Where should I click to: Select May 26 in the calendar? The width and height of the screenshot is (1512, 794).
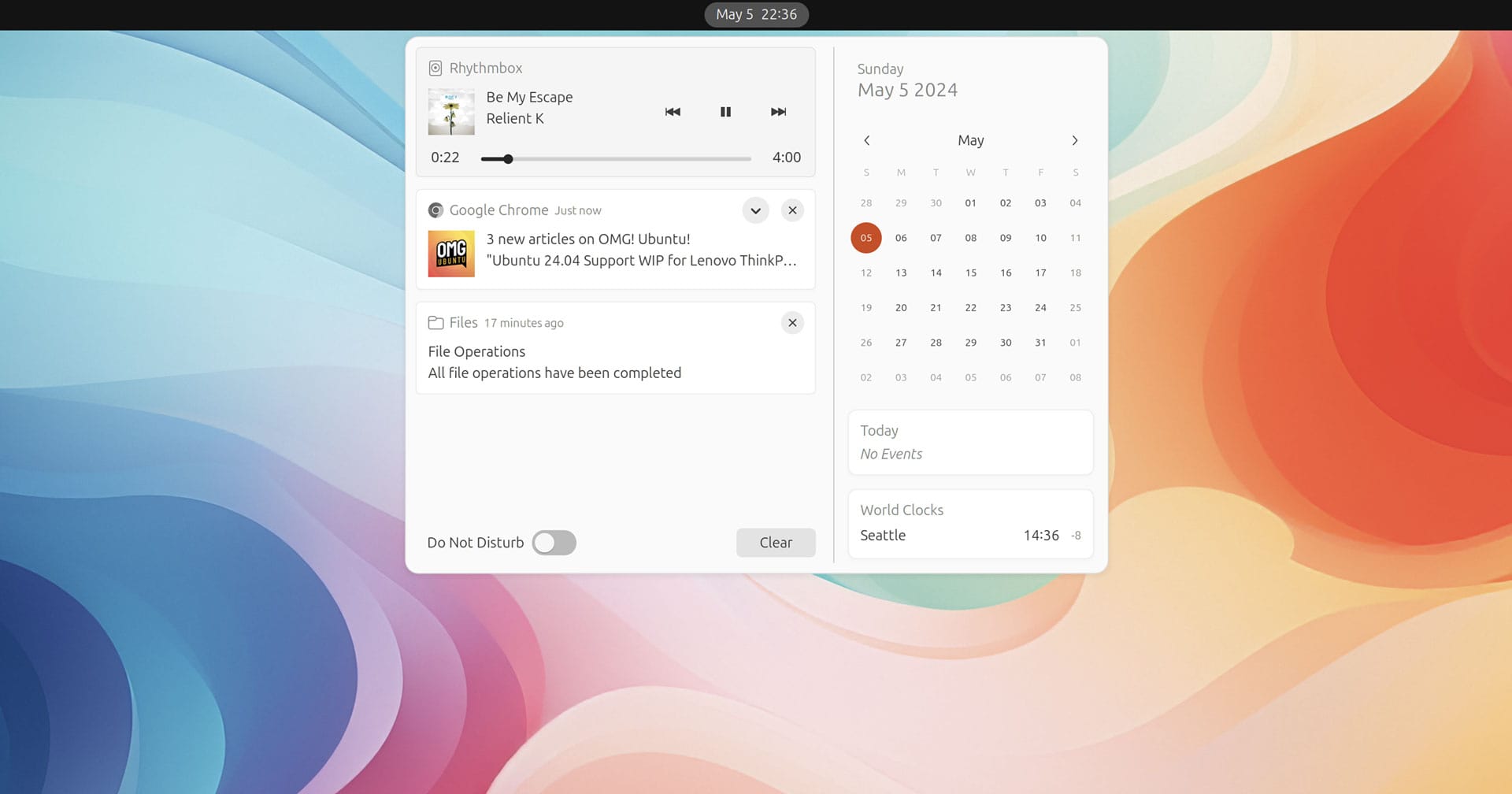pos(866,343)
